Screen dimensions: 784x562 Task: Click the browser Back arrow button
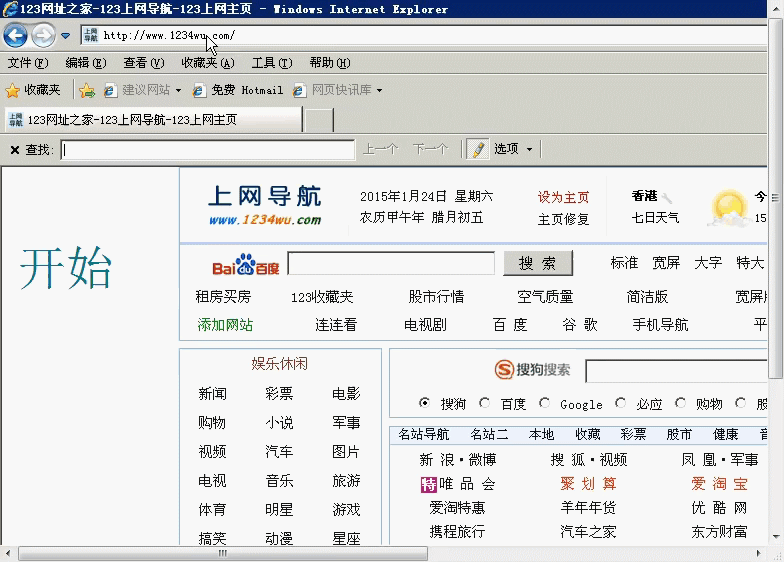pos(15,36)
